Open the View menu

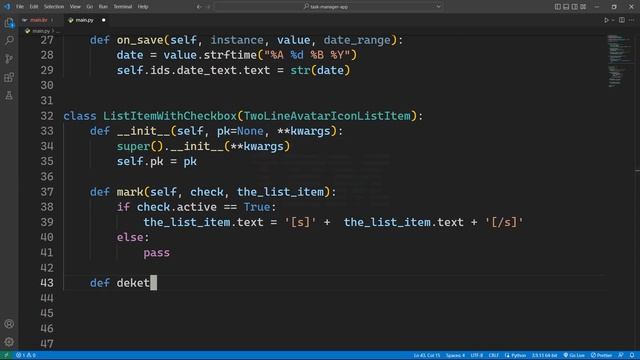(x=75, y=7)
